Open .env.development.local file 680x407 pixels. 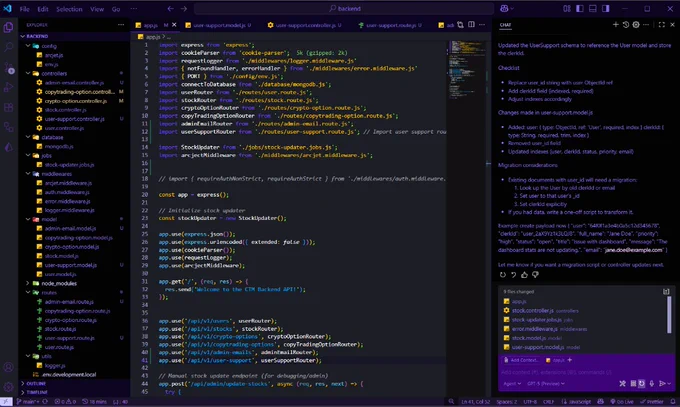coord(69,374)
